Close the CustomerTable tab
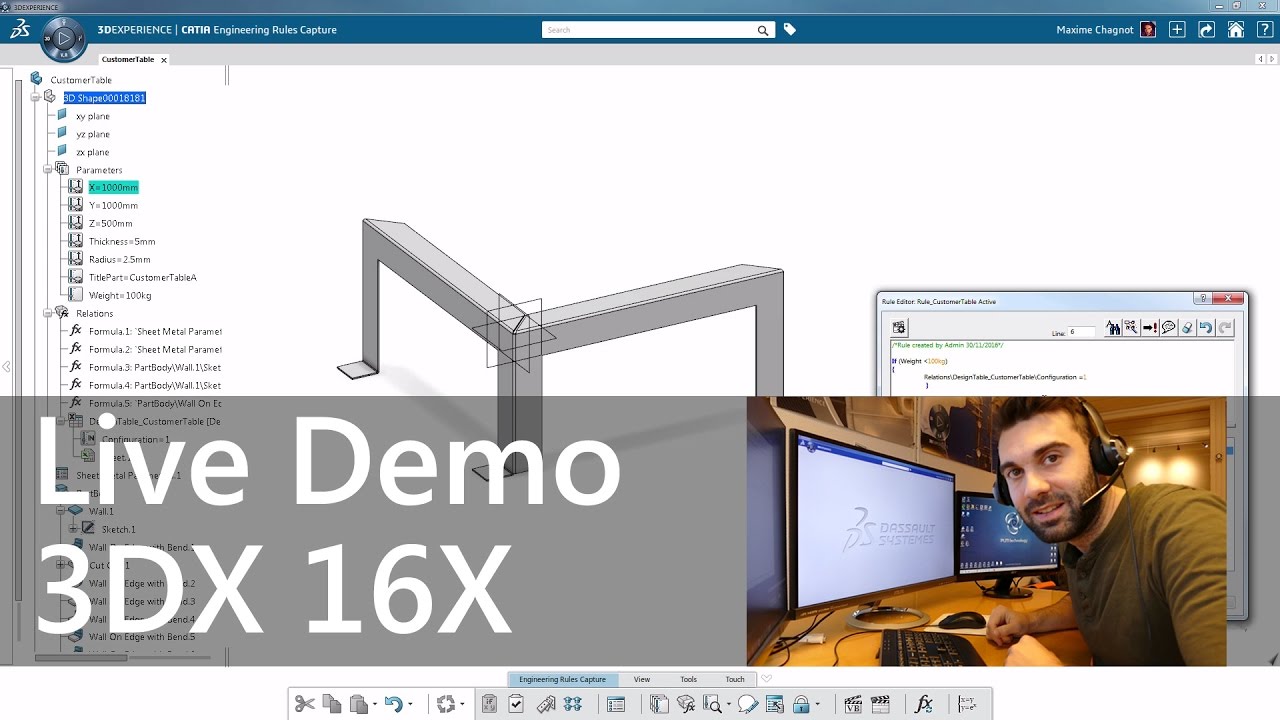1280x720 pixels. coord(164,60)
